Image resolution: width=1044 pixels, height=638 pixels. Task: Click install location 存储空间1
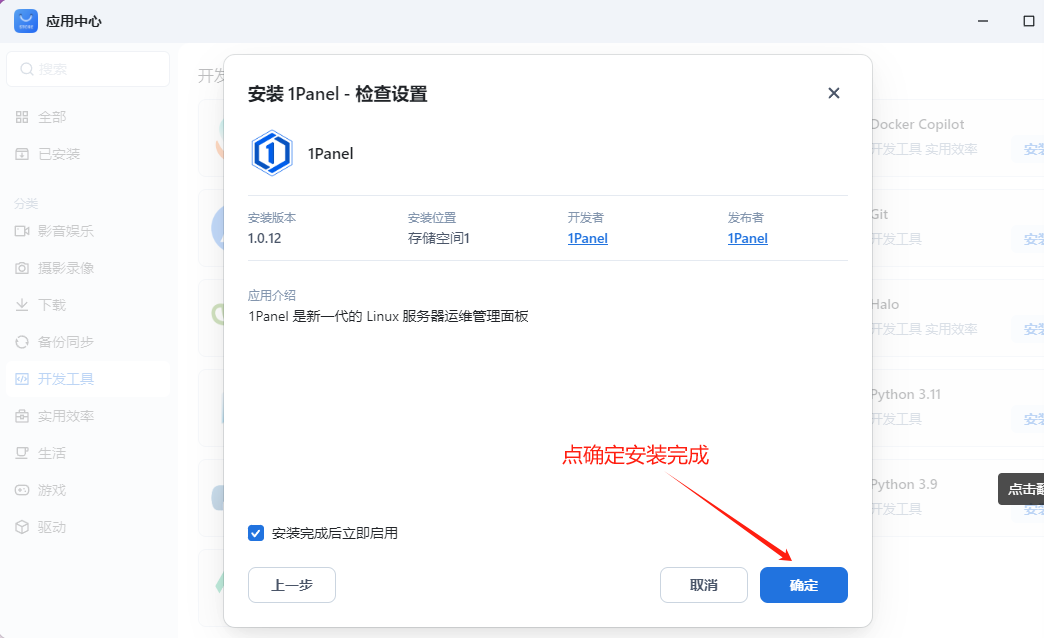coord(439,238)
